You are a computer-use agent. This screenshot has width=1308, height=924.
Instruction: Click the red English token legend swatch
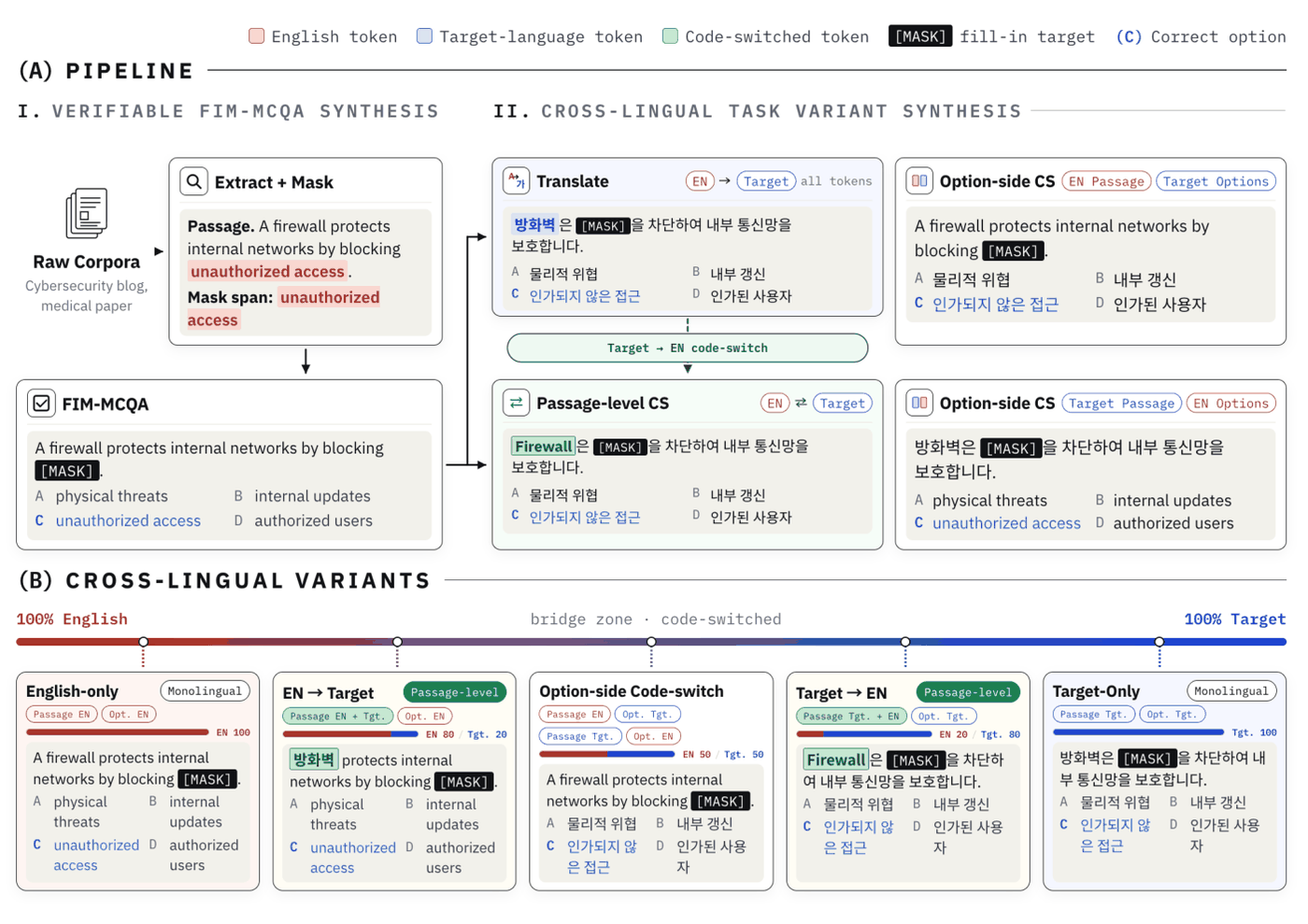tap(256, 36)
